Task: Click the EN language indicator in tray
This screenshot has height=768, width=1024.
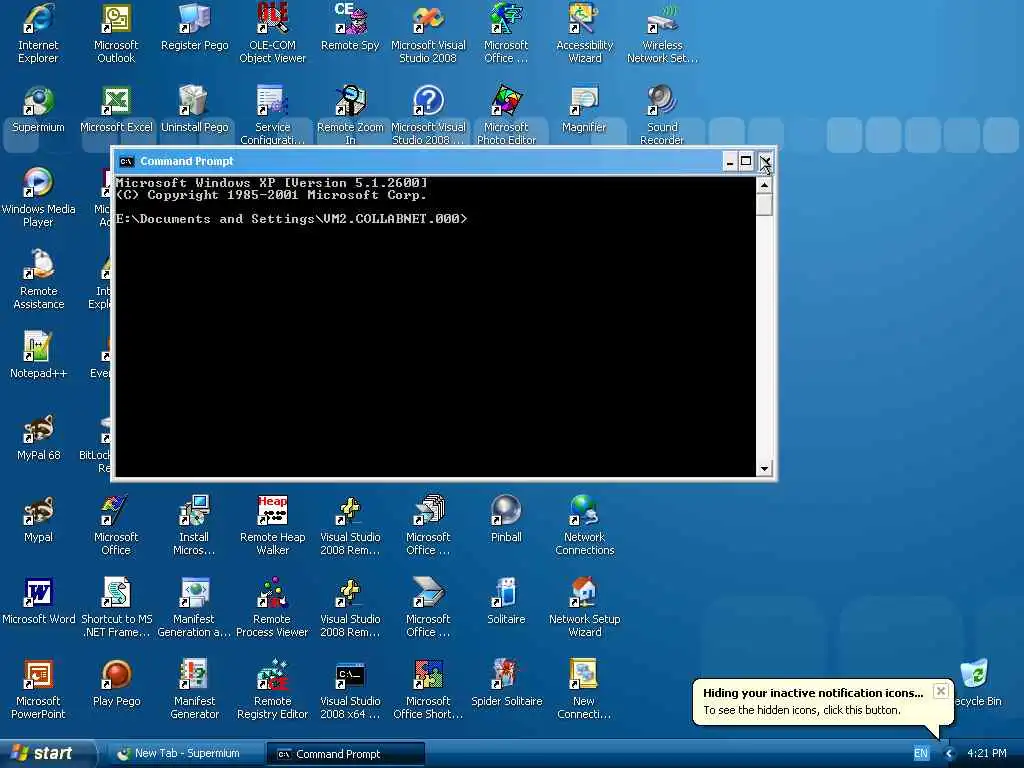Action: point(920,754)
